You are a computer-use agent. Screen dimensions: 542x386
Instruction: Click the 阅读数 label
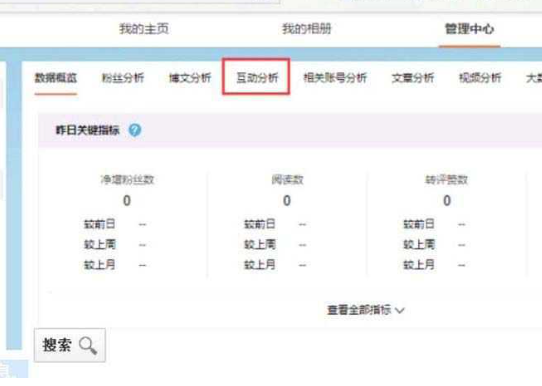coord(287,180)
